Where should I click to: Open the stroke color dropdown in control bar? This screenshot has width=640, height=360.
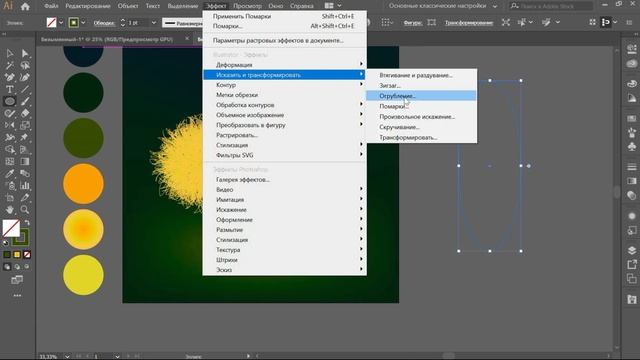(83, 22)
